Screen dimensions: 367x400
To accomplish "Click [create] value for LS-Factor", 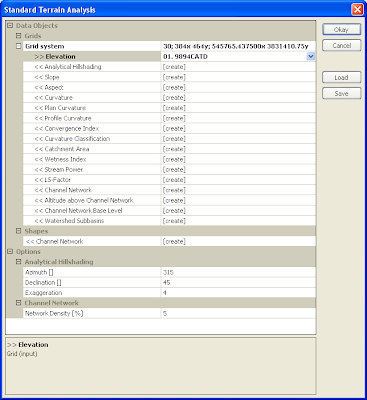I will click(174, 180).
